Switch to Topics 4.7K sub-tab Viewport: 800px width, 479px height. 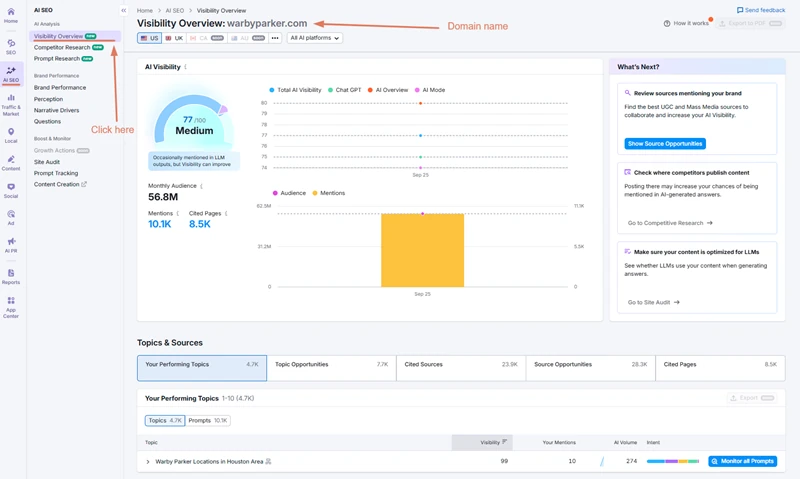point(165,421)
